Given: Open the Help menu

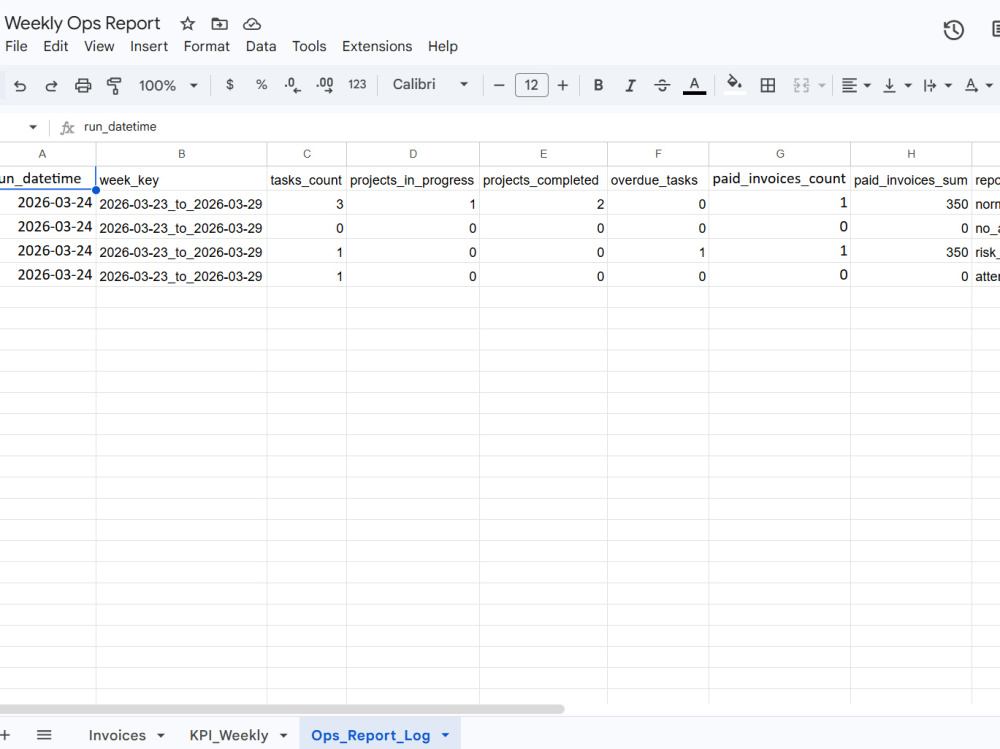Looking at the screenshot, I should tap(443, 47).
